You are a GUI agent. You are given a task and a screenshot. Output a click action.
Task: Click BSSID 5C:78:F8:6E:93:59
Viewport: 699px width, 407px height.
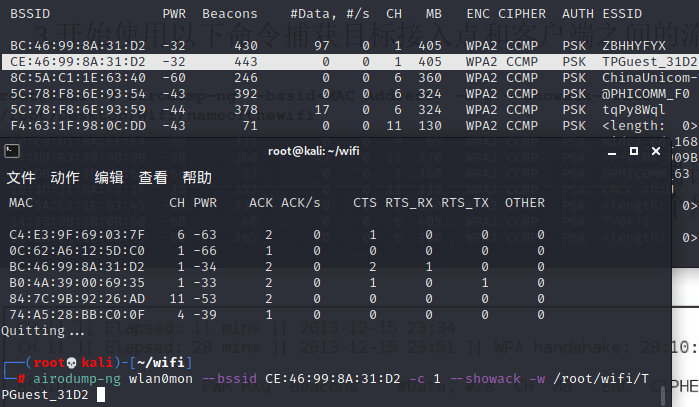click(78, 110)
